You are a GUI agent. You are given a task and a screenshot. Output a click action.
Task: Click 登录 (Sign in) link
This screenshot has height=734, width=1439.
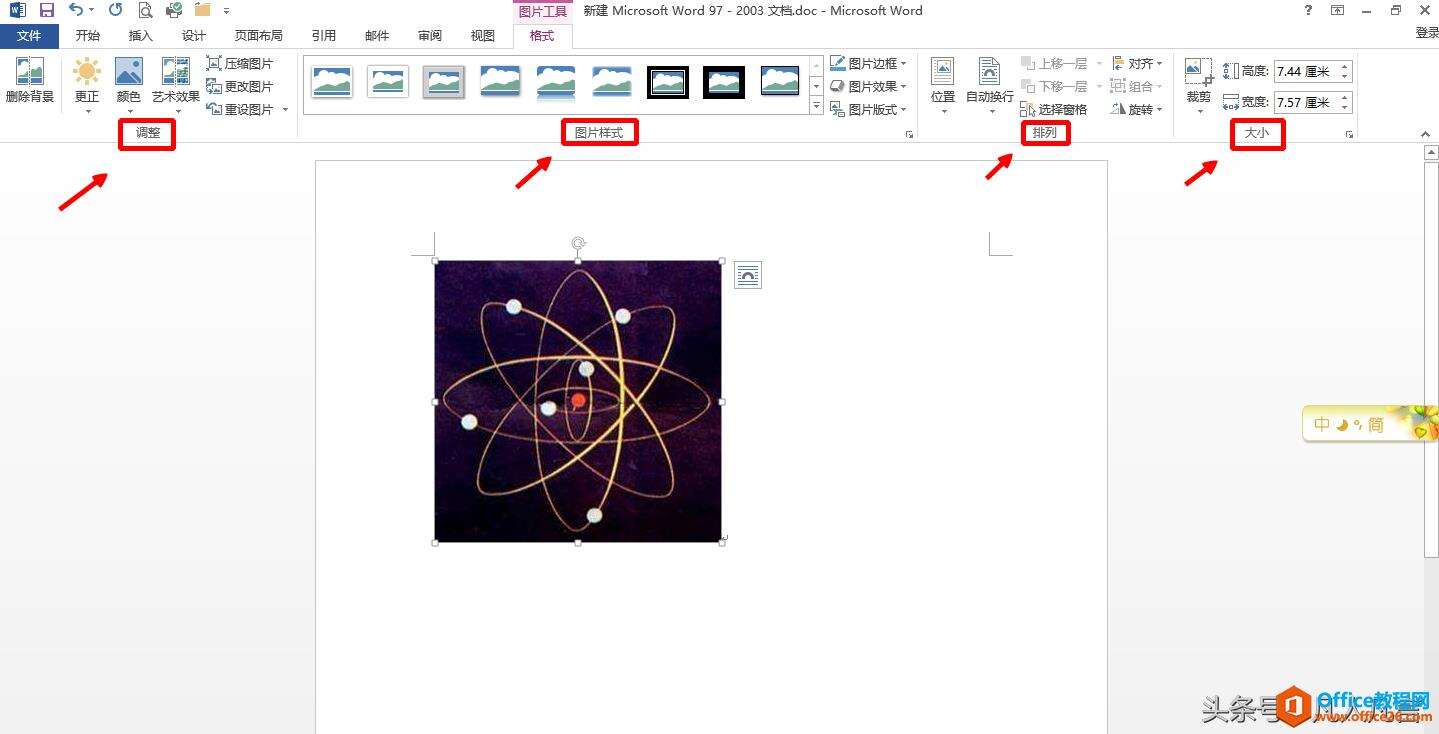tap(1427, 33)
